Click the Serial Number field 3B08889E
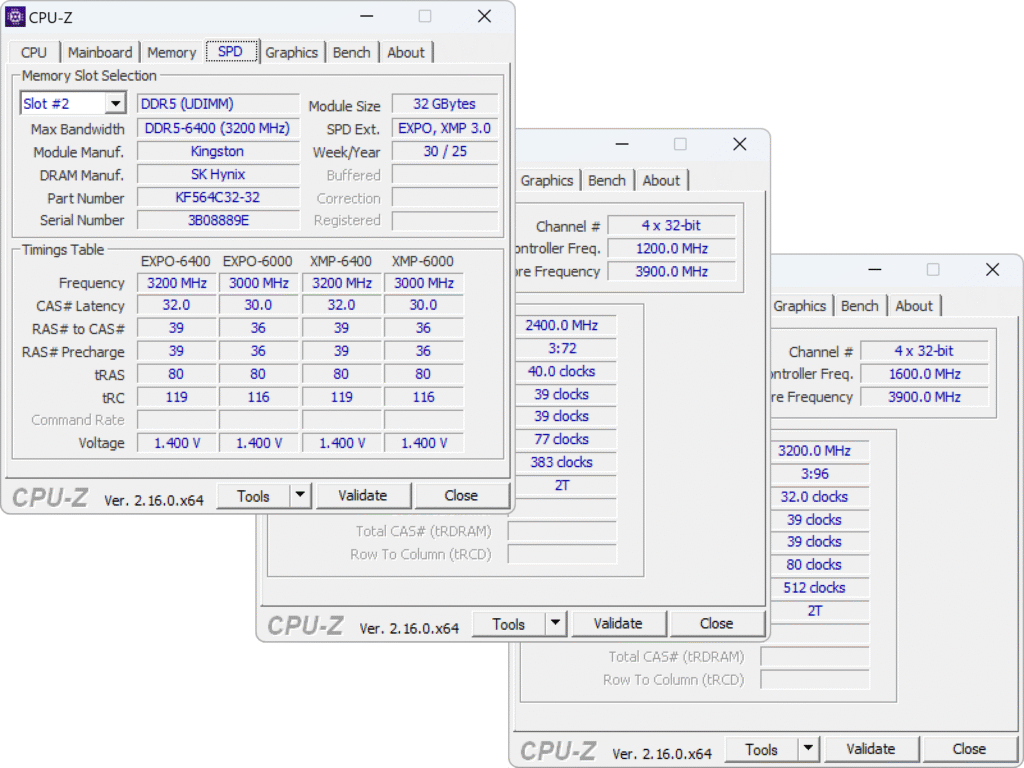Screen dimensions: 1024x768 218,220
